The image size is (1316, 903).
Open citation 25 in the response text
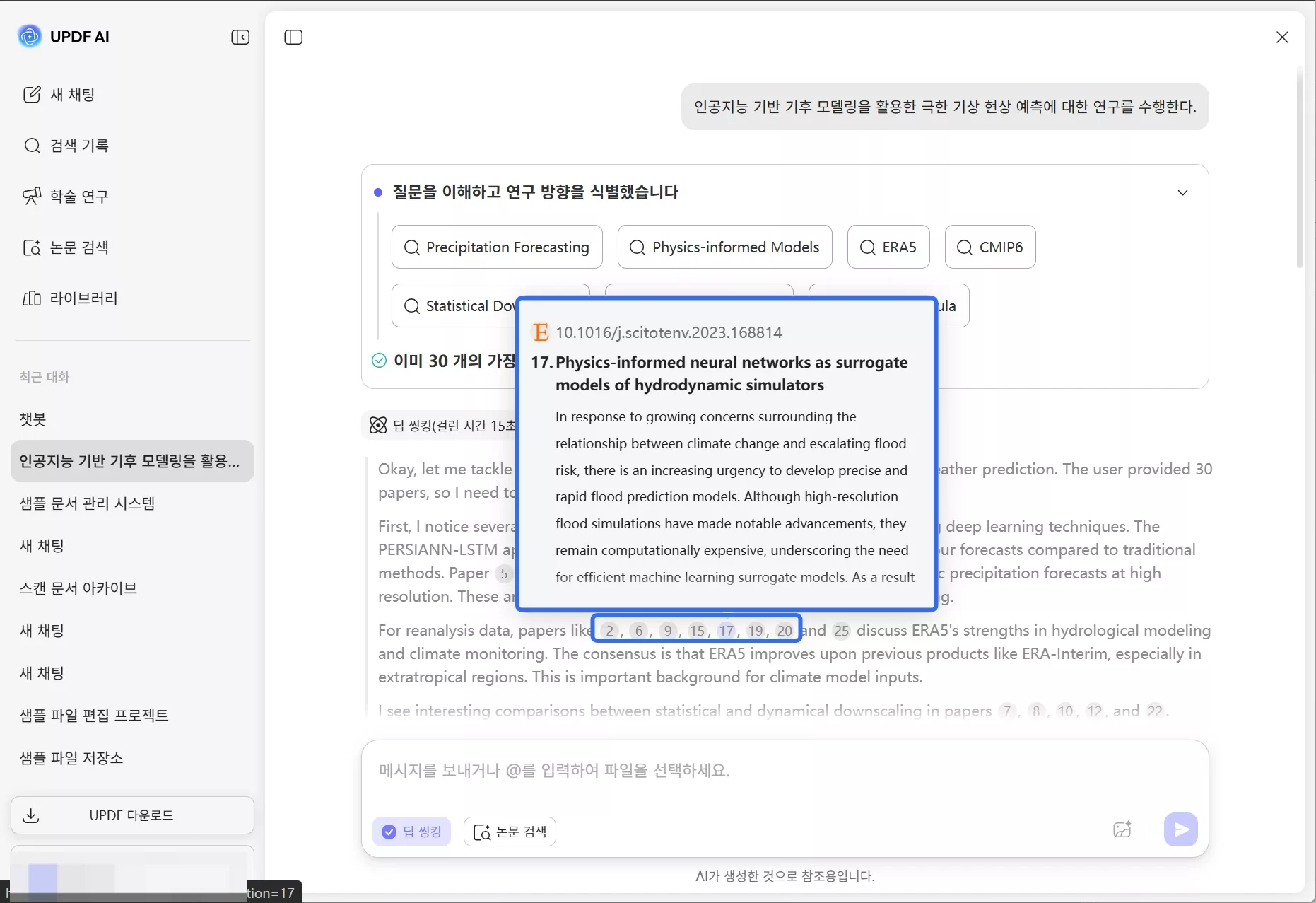(x=840, y=631)
